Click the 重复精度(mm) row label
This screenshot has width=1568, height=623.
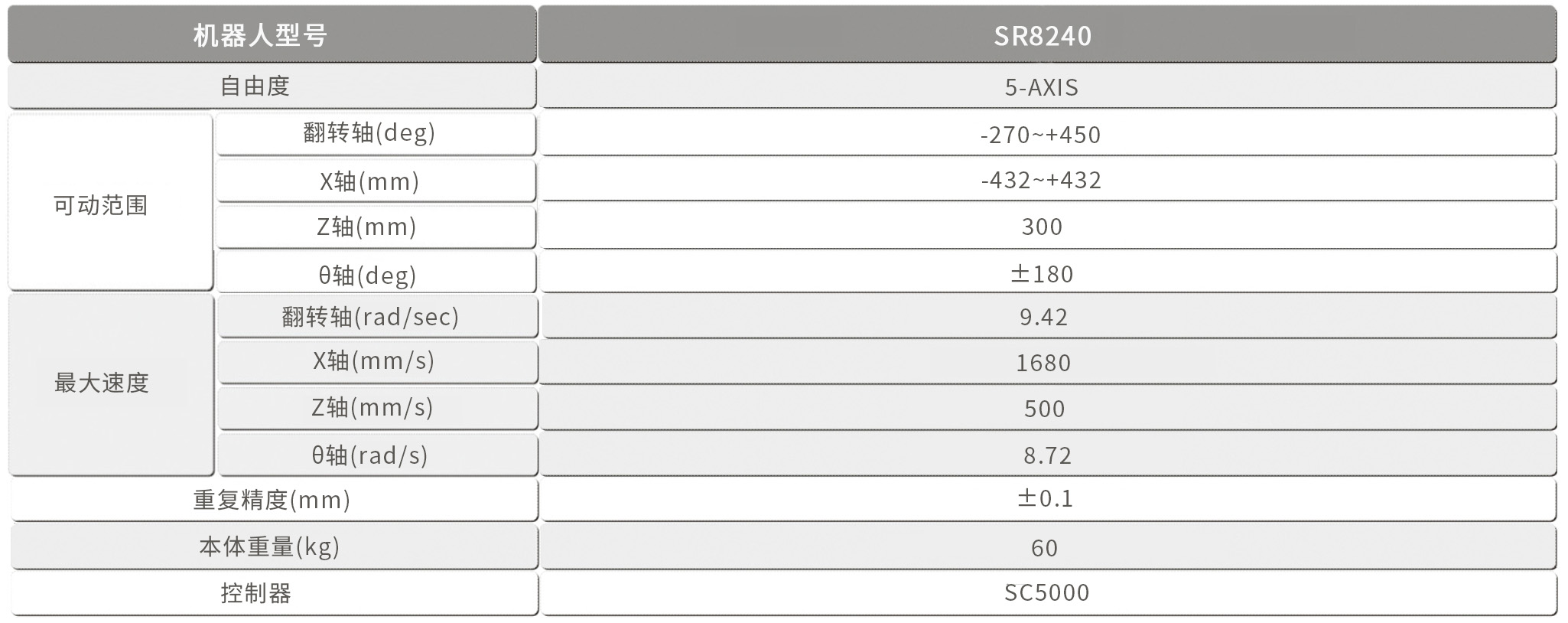(x=272, y=500)
